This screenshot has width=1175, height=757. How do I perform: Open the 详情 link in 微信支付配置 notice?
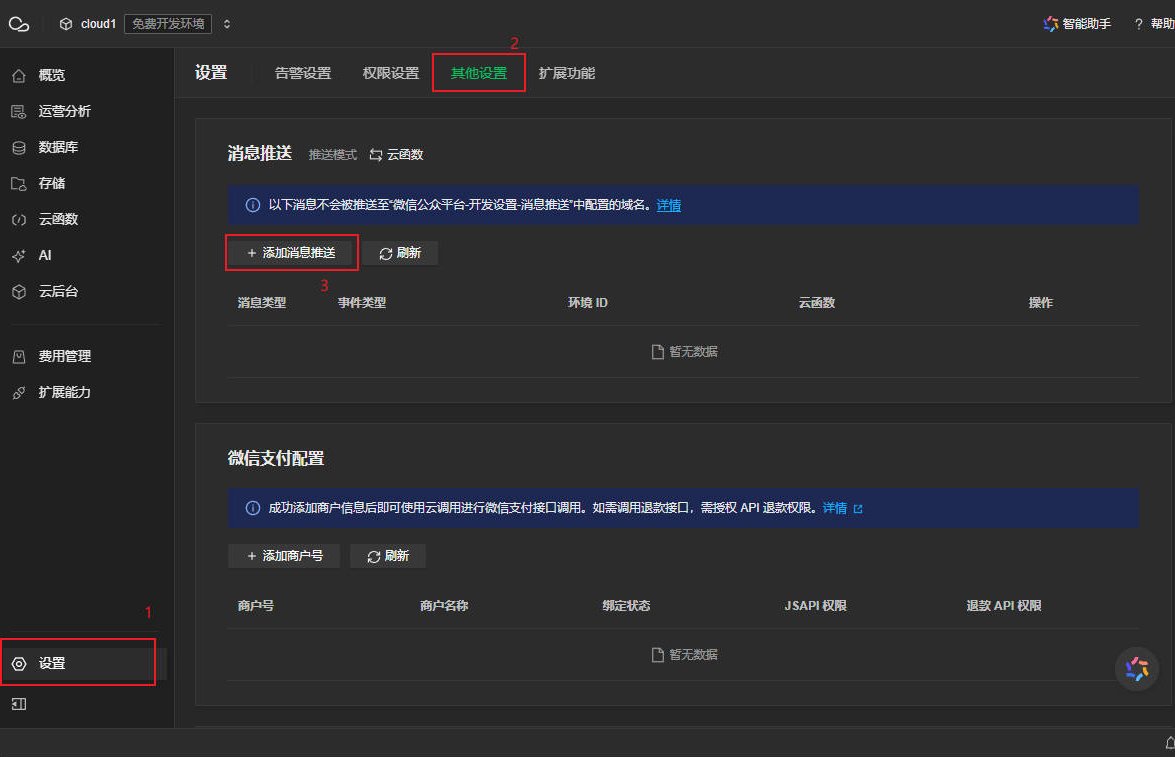842,508
